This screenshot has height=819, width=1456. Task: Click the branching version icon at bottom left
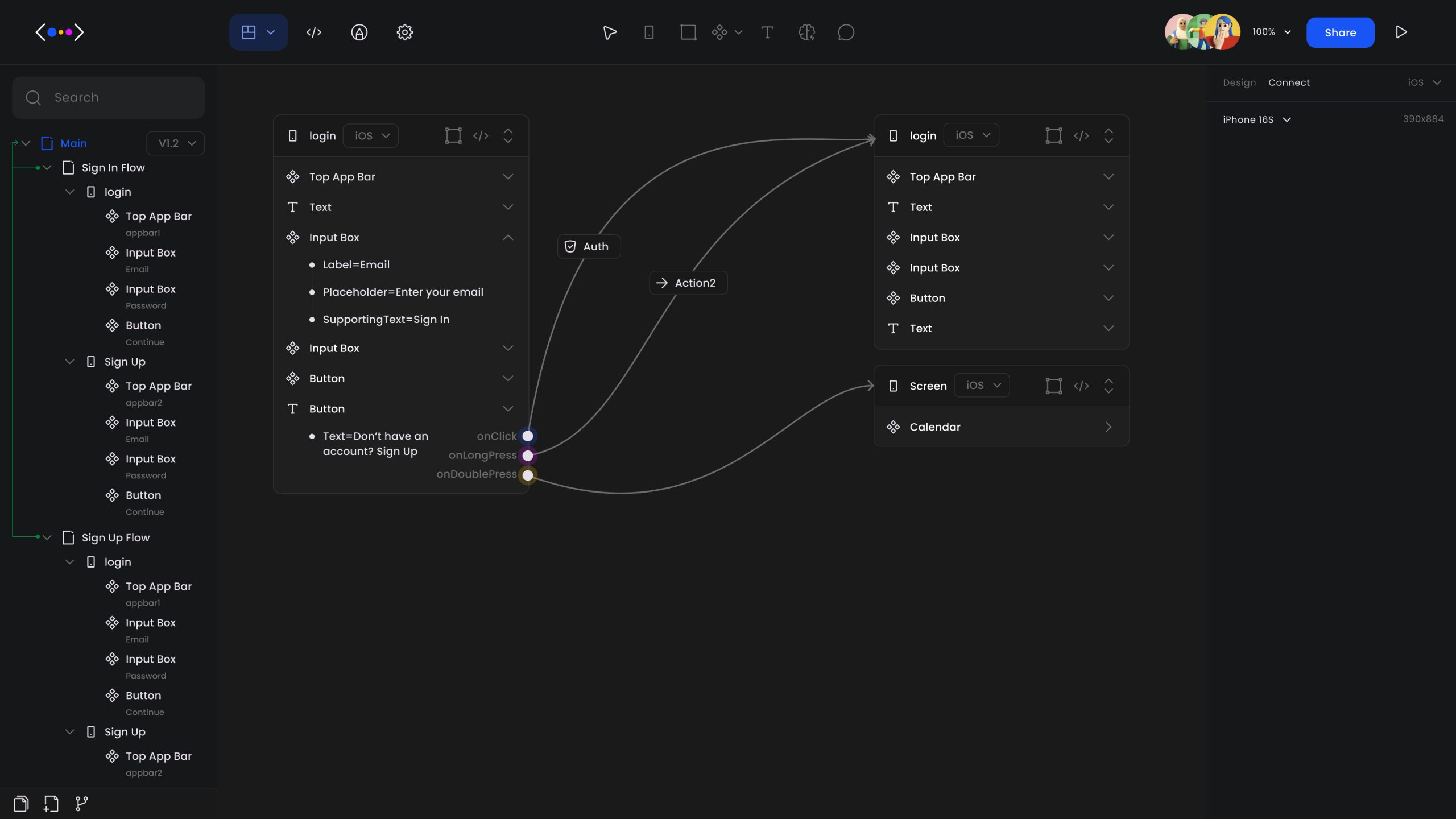point(81,804)
